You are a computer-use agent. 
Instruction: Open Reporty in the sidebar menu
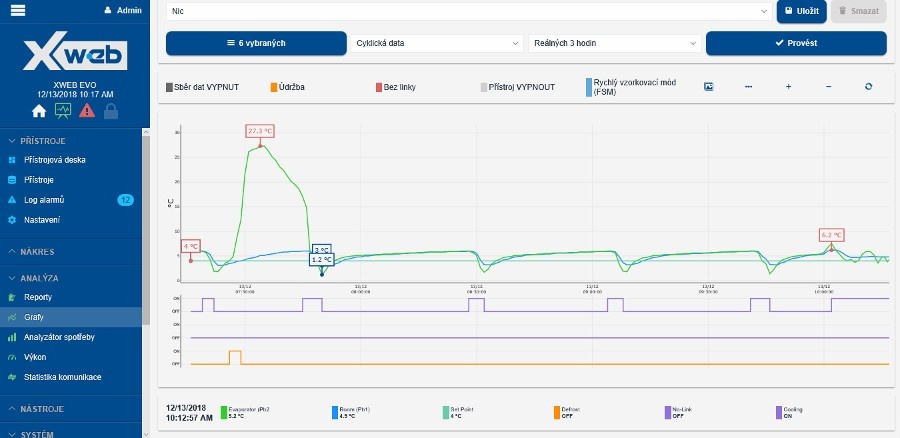coord(38,297)
